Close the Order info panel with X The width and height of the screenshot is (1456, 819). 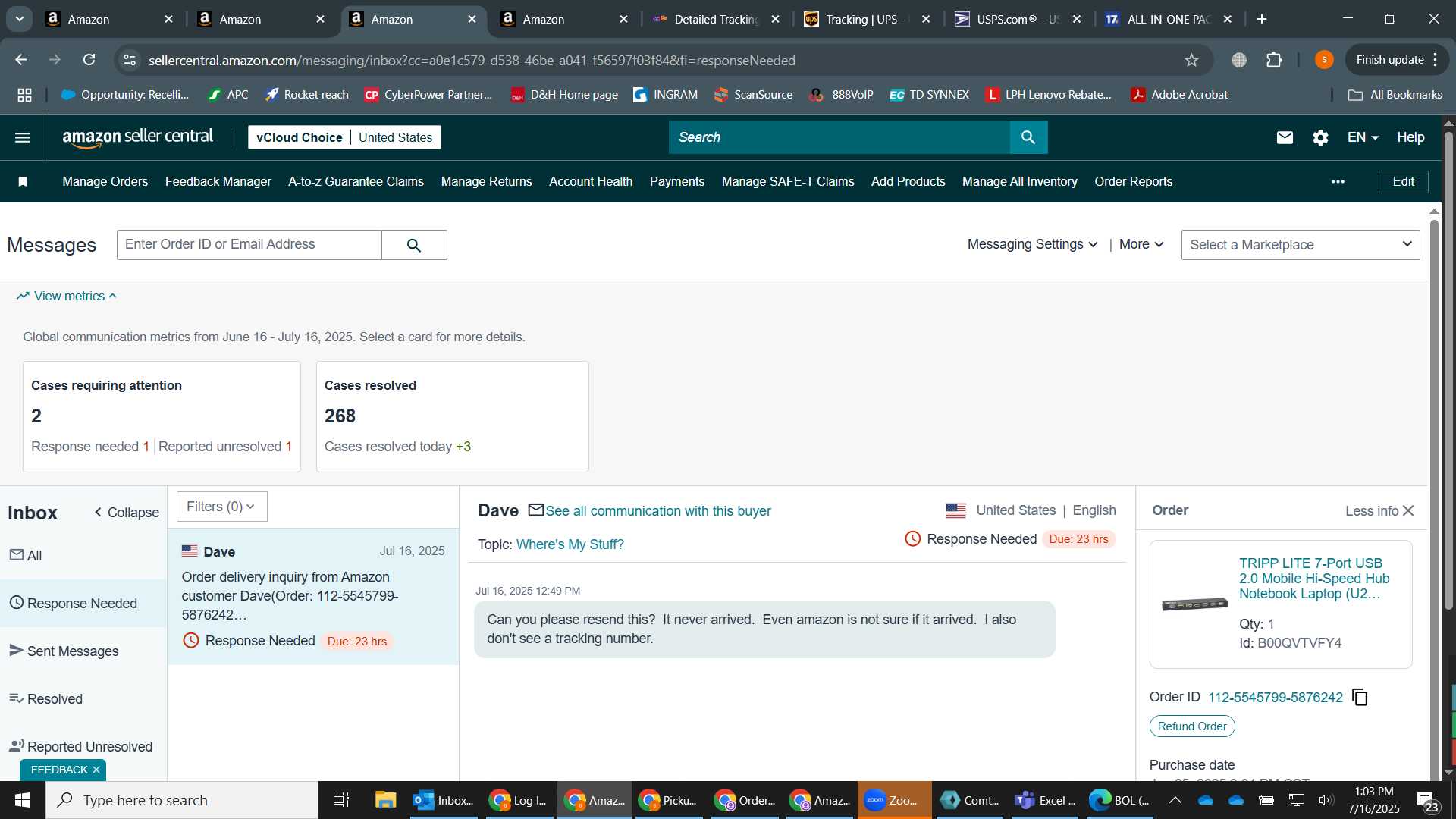coord(1408,511)
